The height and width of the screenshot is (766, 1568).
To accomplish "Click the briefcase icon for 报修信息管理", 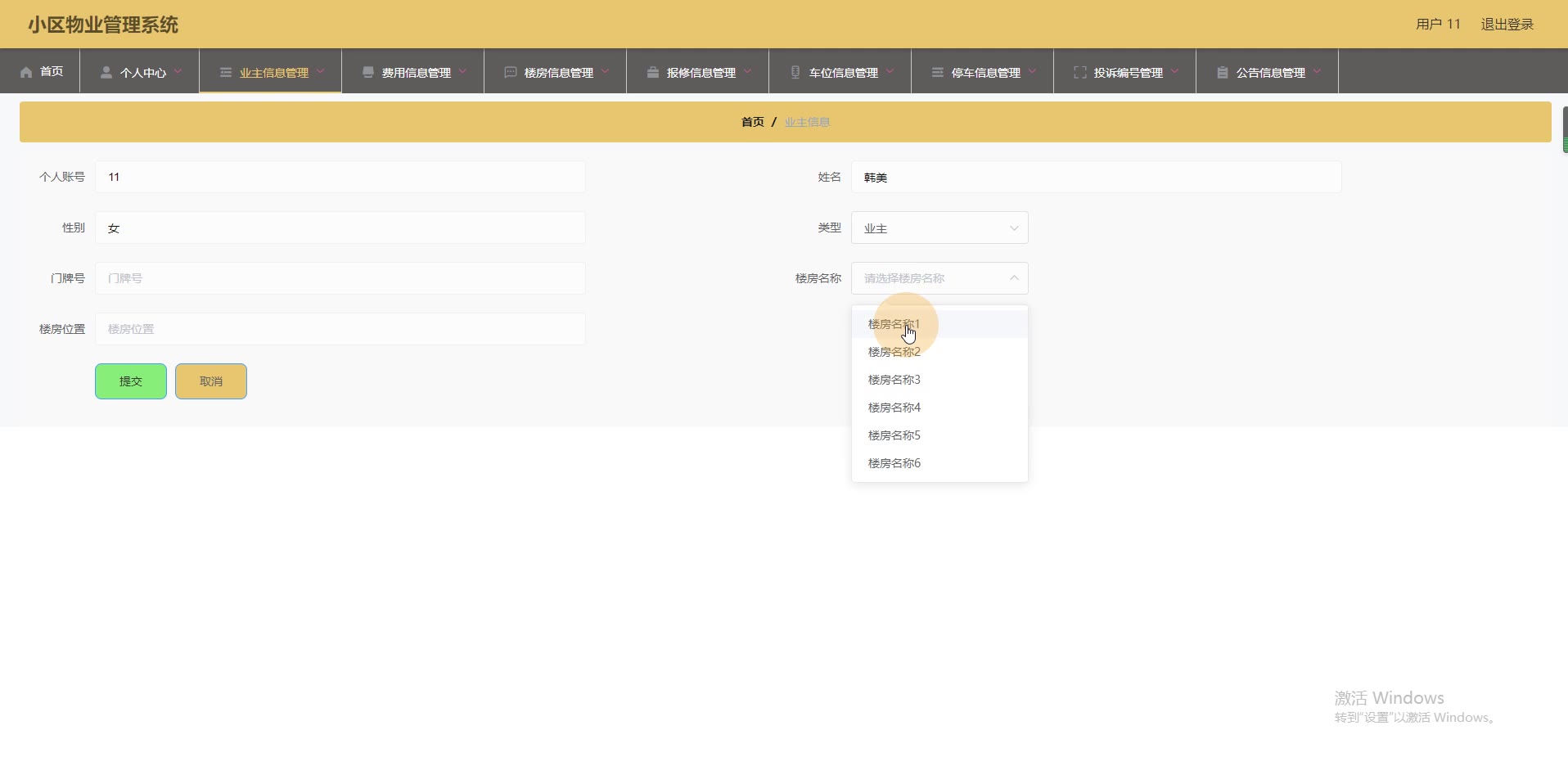I will click(653, 72).
